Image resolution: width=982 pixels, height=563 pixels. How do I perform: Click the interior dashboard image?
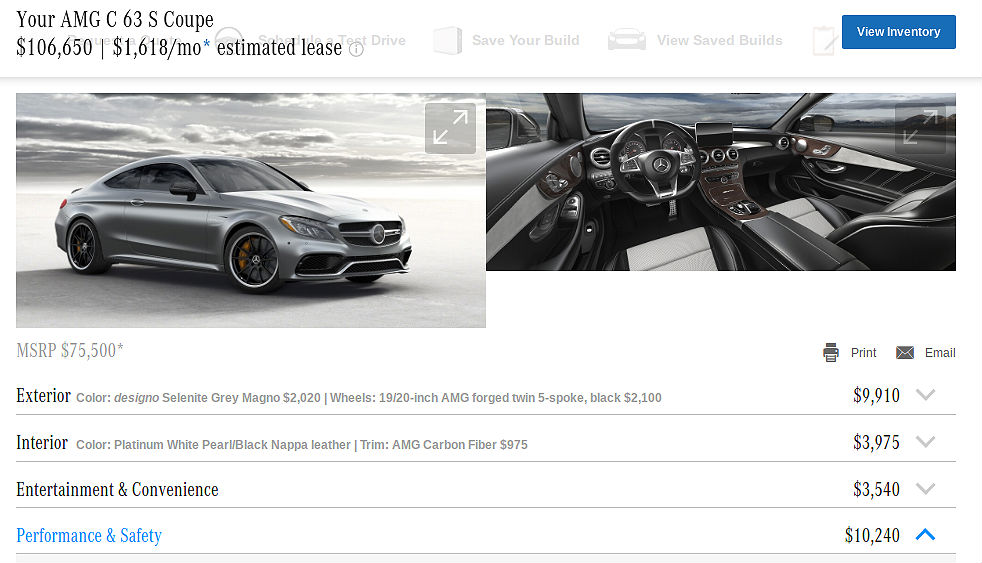point(721,182)
